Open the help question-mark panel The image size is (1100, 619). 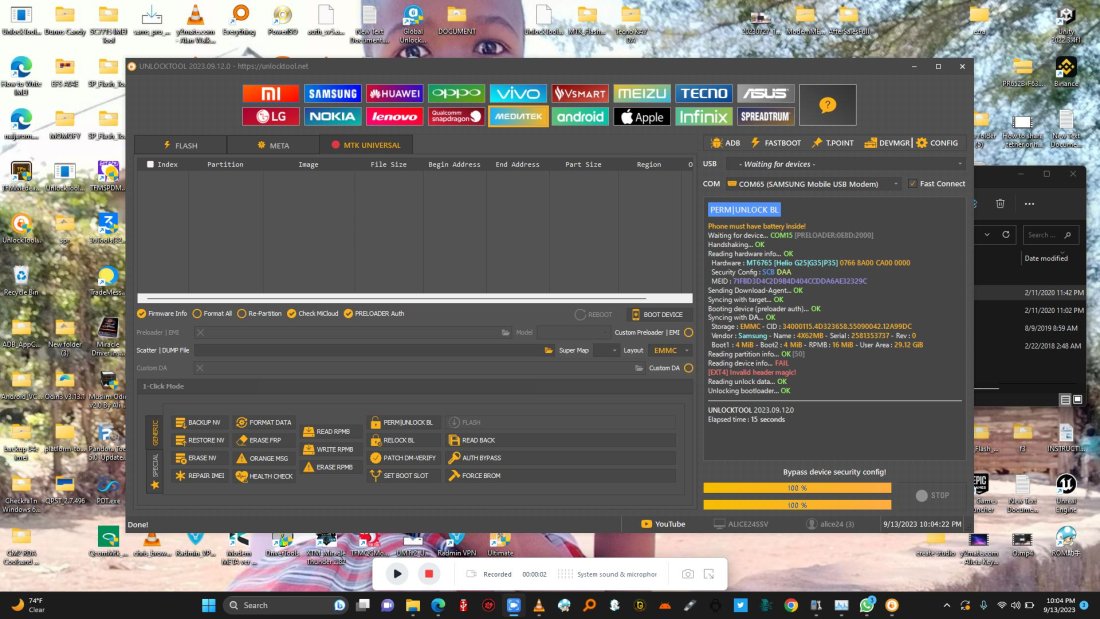point(828,105)
